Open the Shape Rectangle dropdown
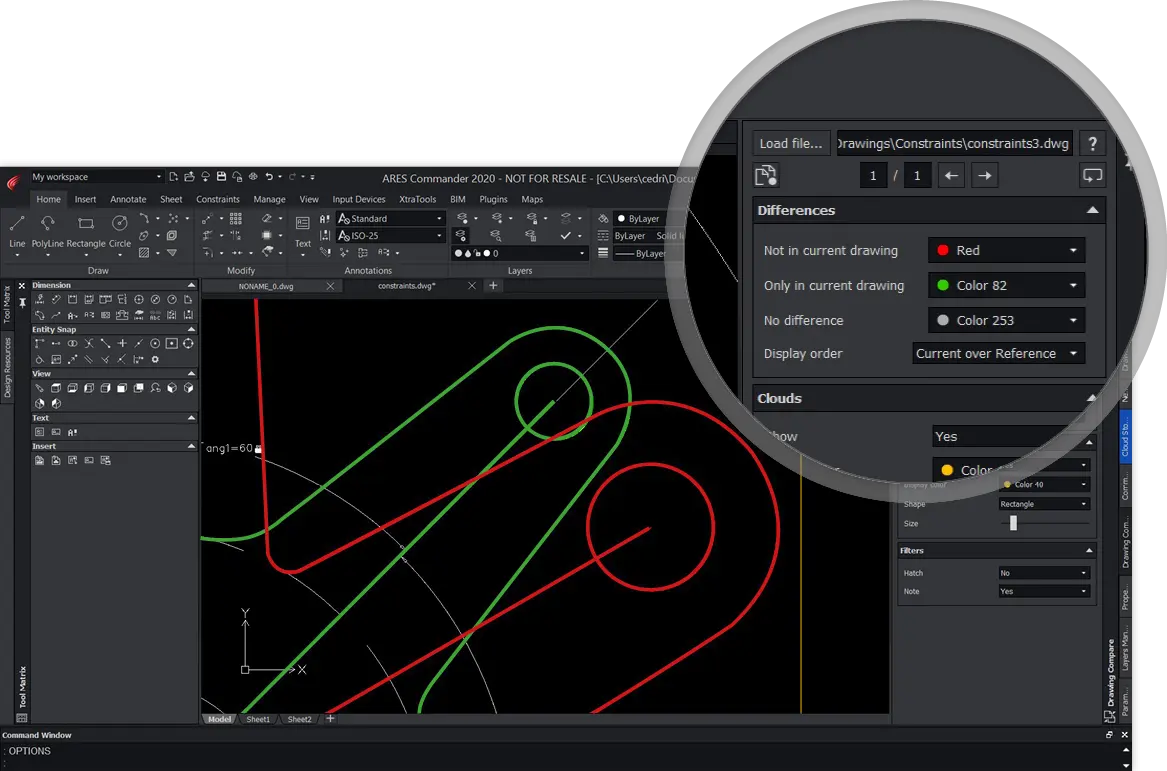 (1044, 504)
